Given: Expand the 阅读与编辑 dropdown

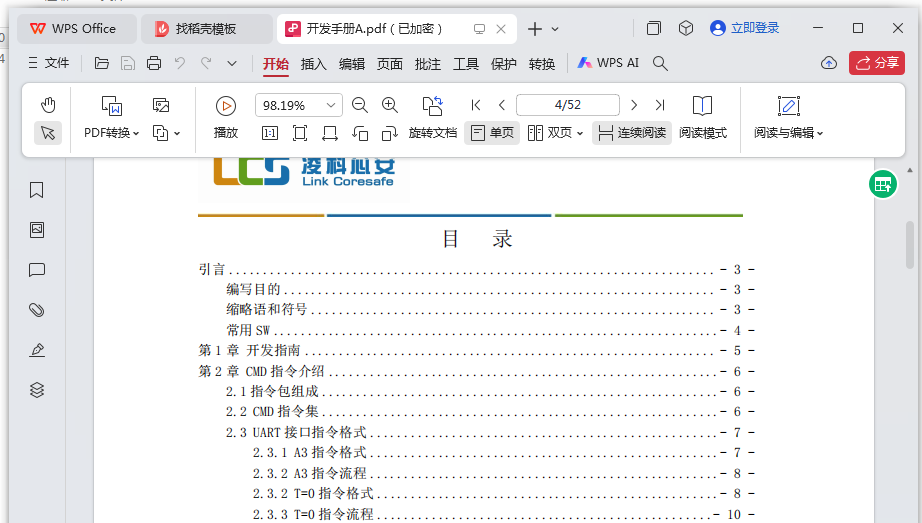Looking at the screenshot, I should [x=788, y=133].
